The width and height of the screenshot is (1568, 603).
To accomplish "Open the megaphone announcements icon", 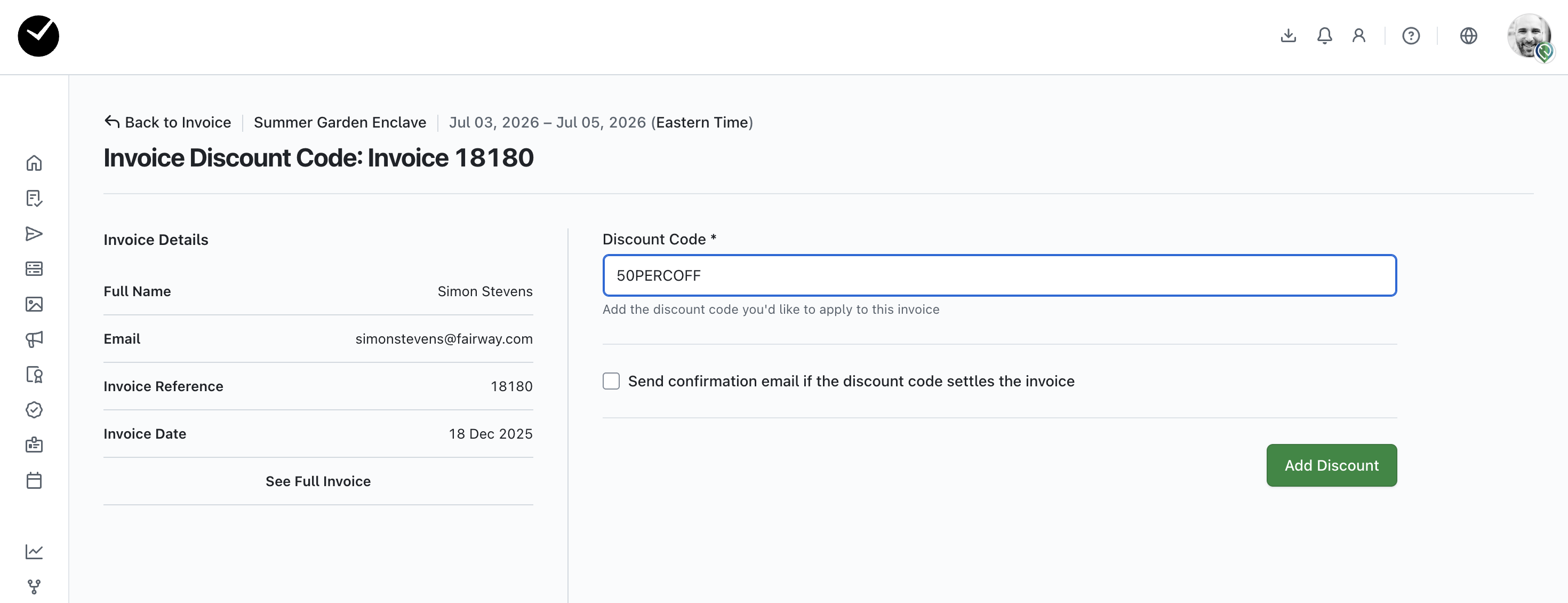I will coord(34,339).
